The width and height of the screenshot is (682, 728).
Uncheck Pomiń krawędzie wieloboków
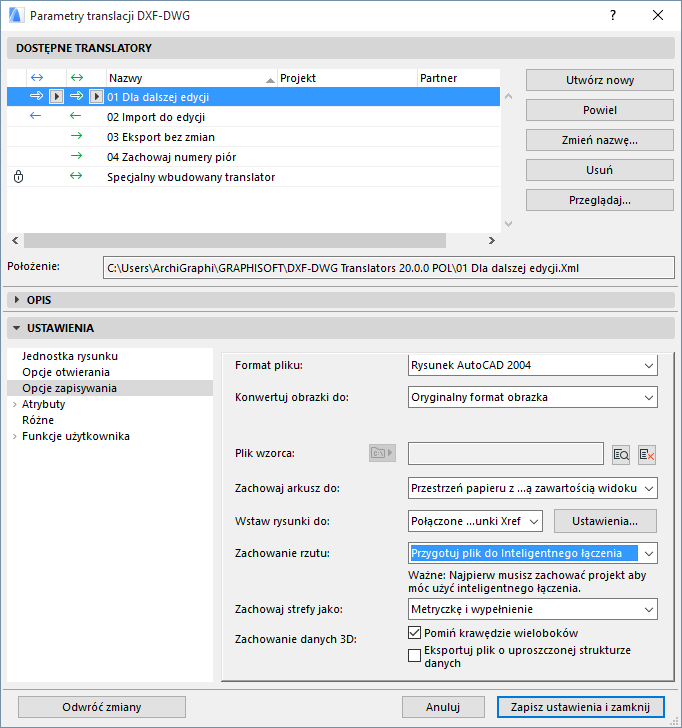(x=414, y=632)
